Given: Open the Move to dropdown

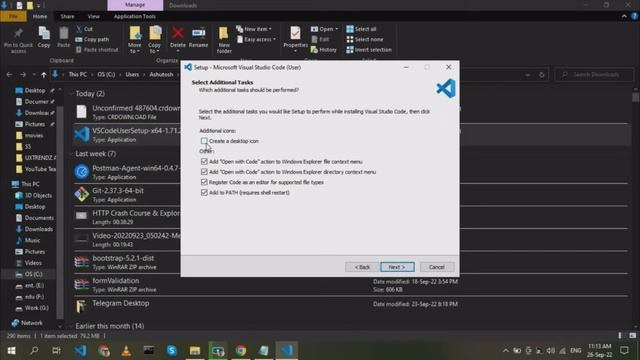Looking at the screenshot, I should [135, 40].
